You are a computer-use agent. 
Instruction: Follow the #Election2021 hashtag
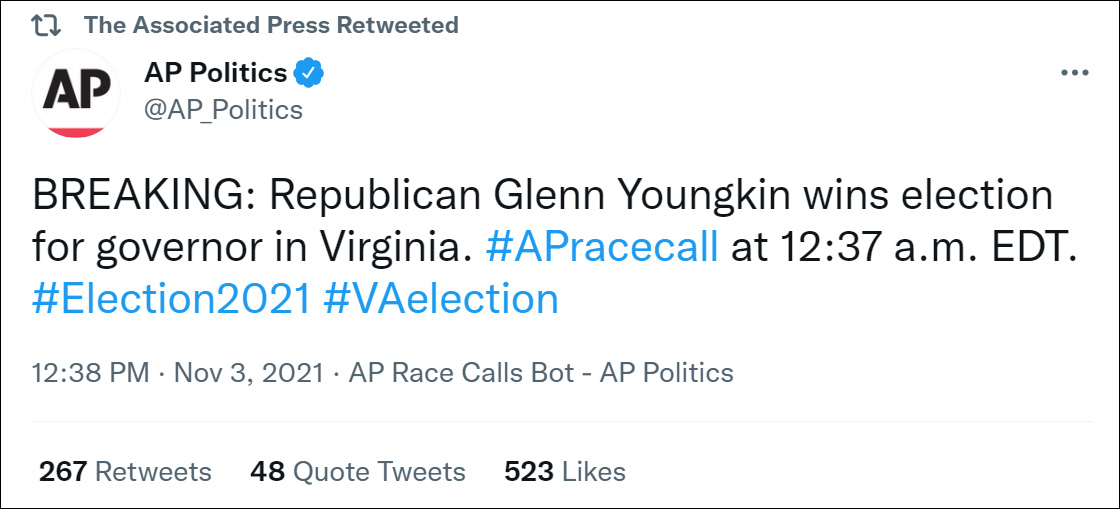coord(173,299)
